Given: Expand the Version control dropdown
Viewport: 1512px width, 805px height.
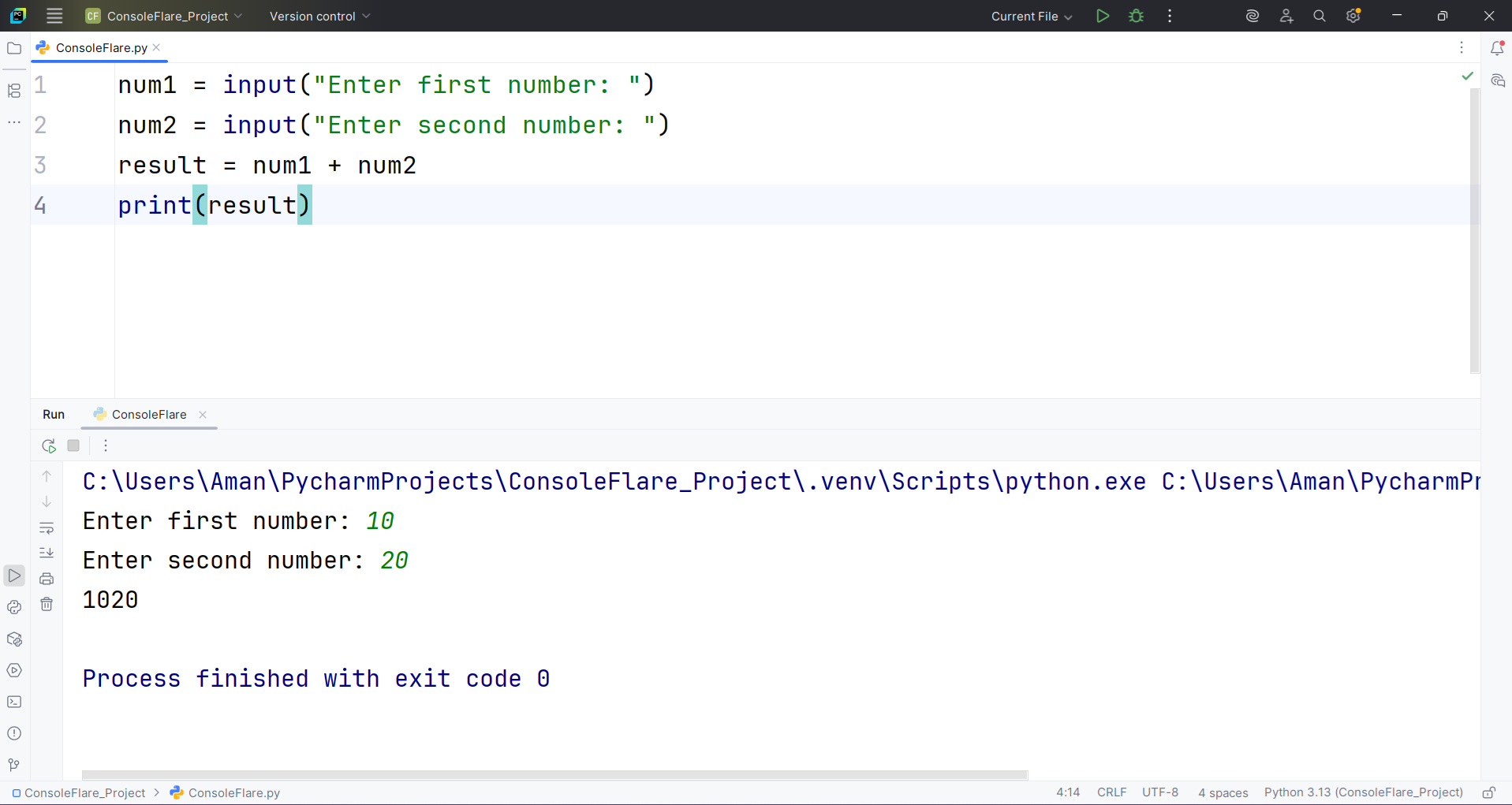Looking at the screenshot, I should (x=318, y=16).
